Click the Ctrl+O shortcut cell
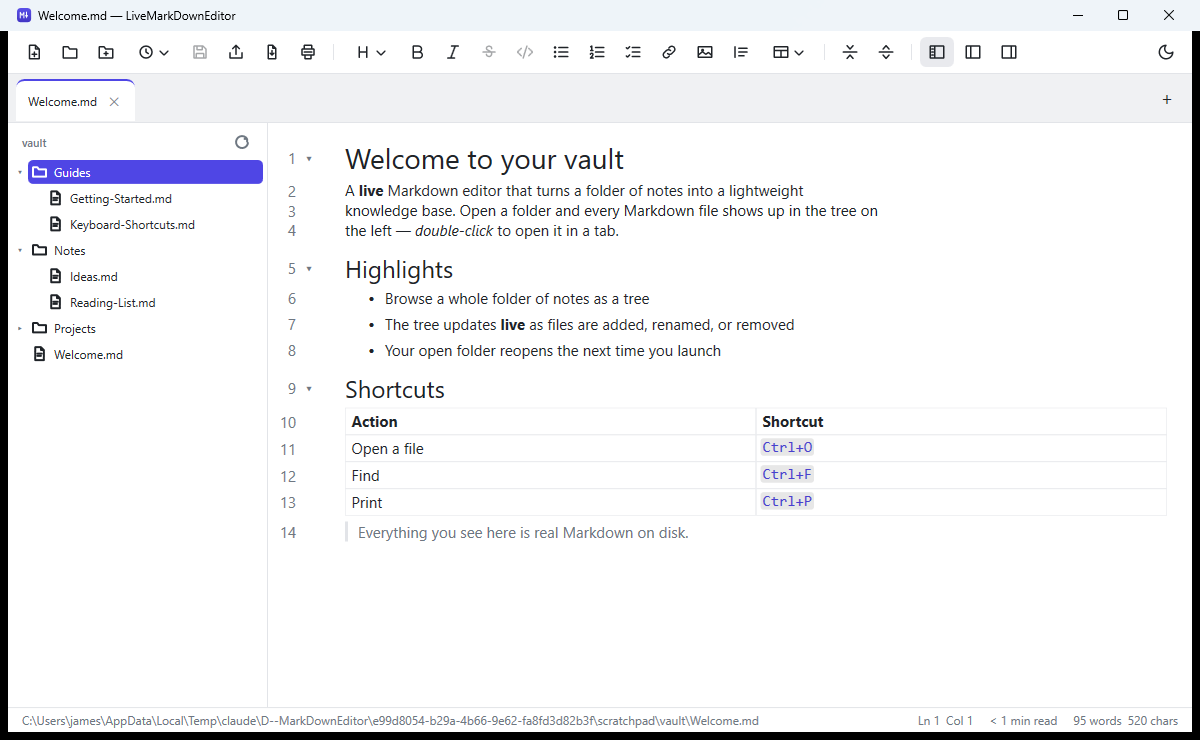This screenshot has width=1200, height=740. point(961,449)
